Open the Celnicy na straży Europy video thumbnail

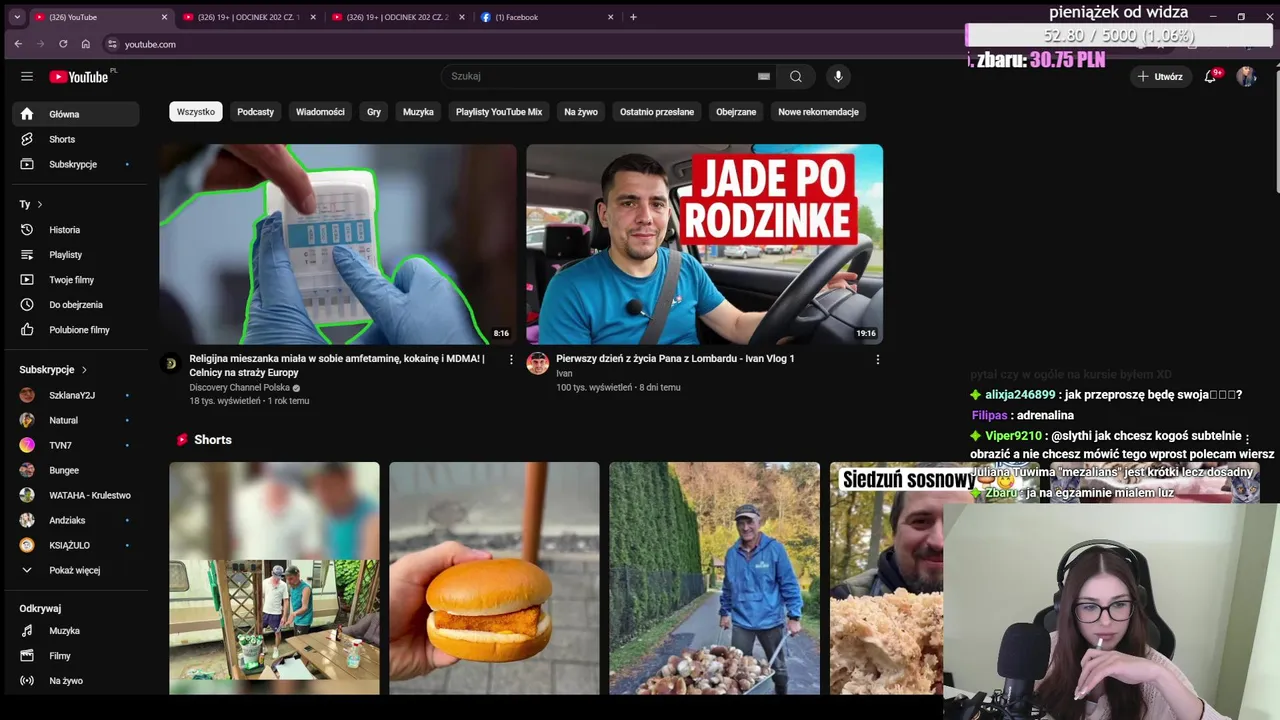(338, 244)
